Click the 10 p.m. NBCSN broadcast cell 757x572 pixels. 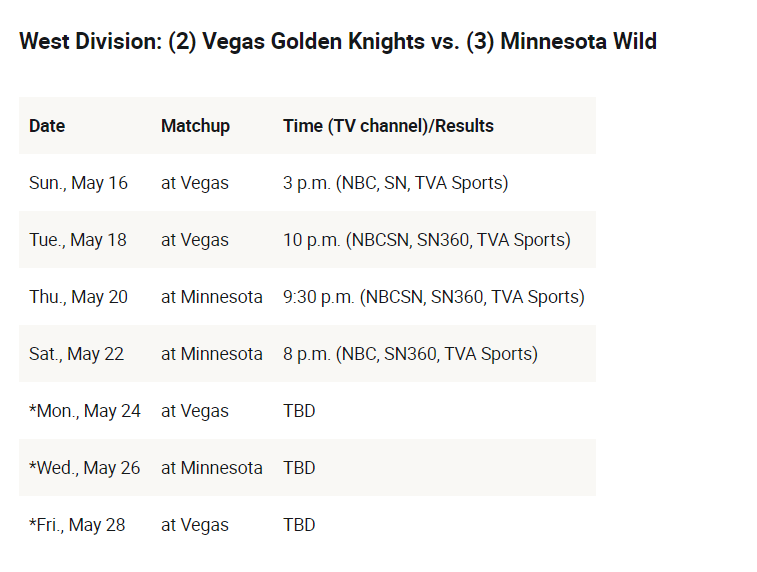pos(427,240)
